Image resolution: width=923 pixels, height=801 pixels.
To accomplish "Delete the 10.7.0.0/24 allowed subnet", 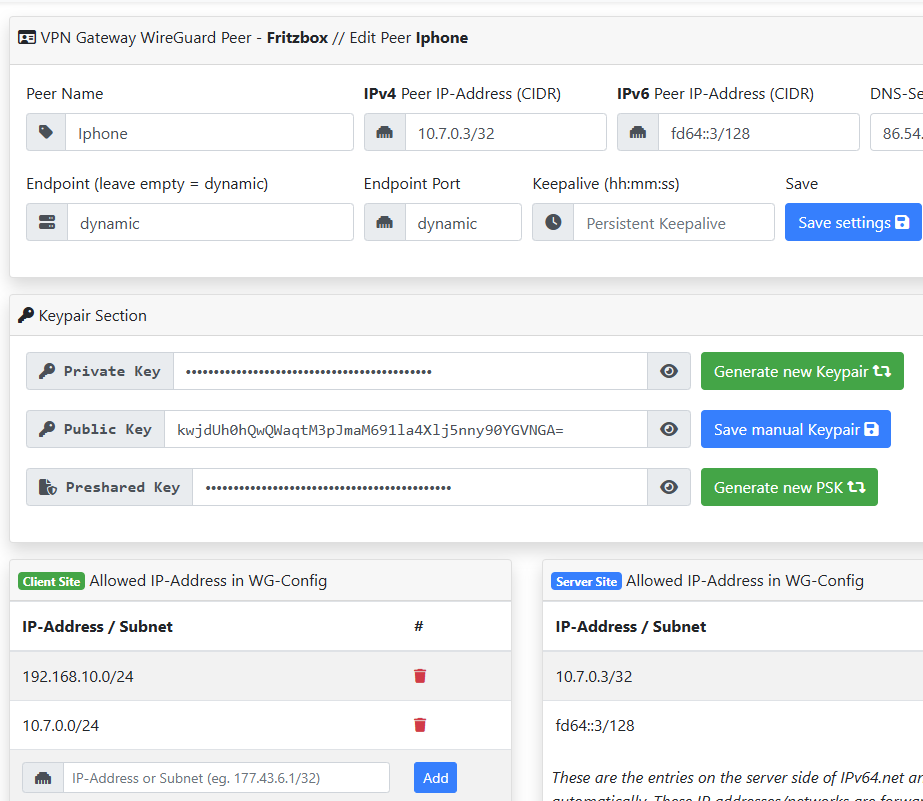I will [420, 724].
